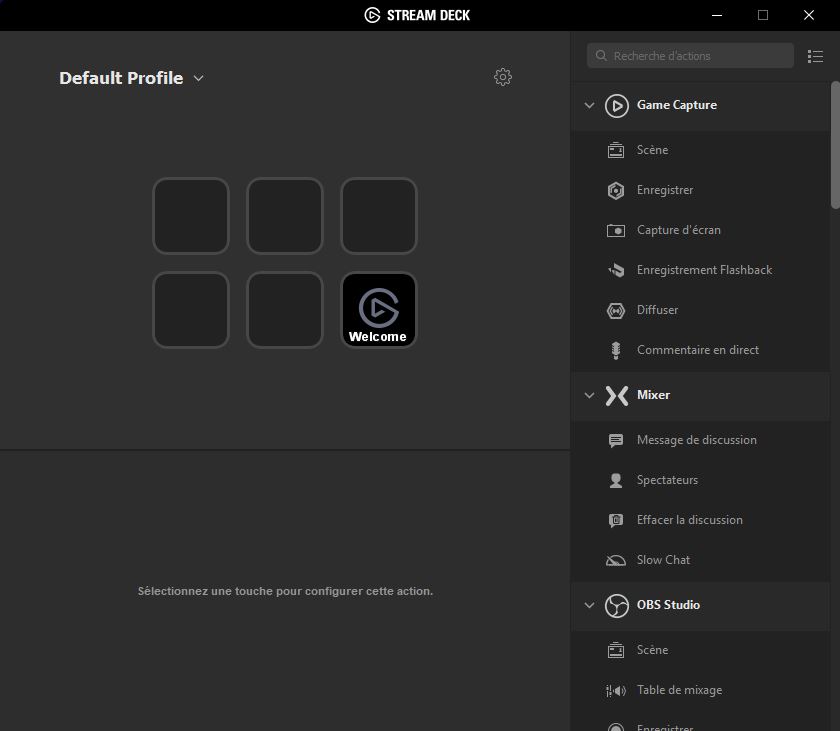
Task: Open the profile settings gear icon
Action: tap(502, 77)
